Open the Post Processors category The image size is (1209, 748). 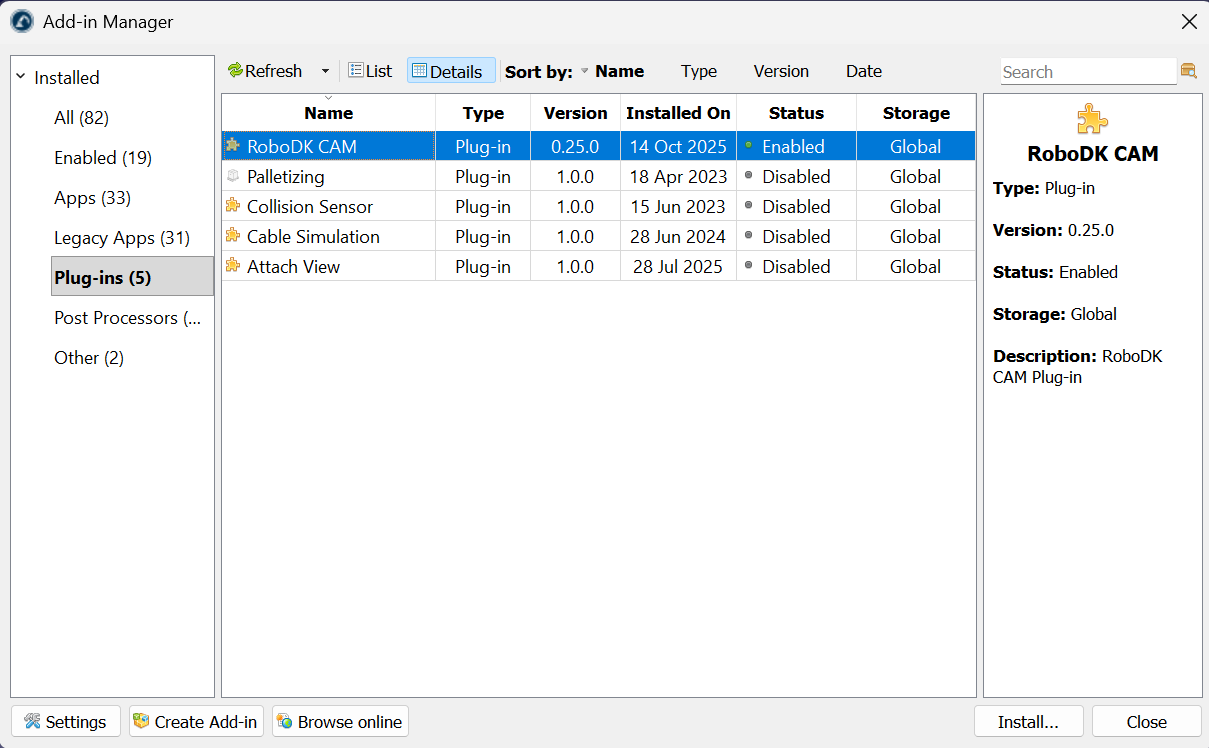pyautogui.click(x=127, y=318)
